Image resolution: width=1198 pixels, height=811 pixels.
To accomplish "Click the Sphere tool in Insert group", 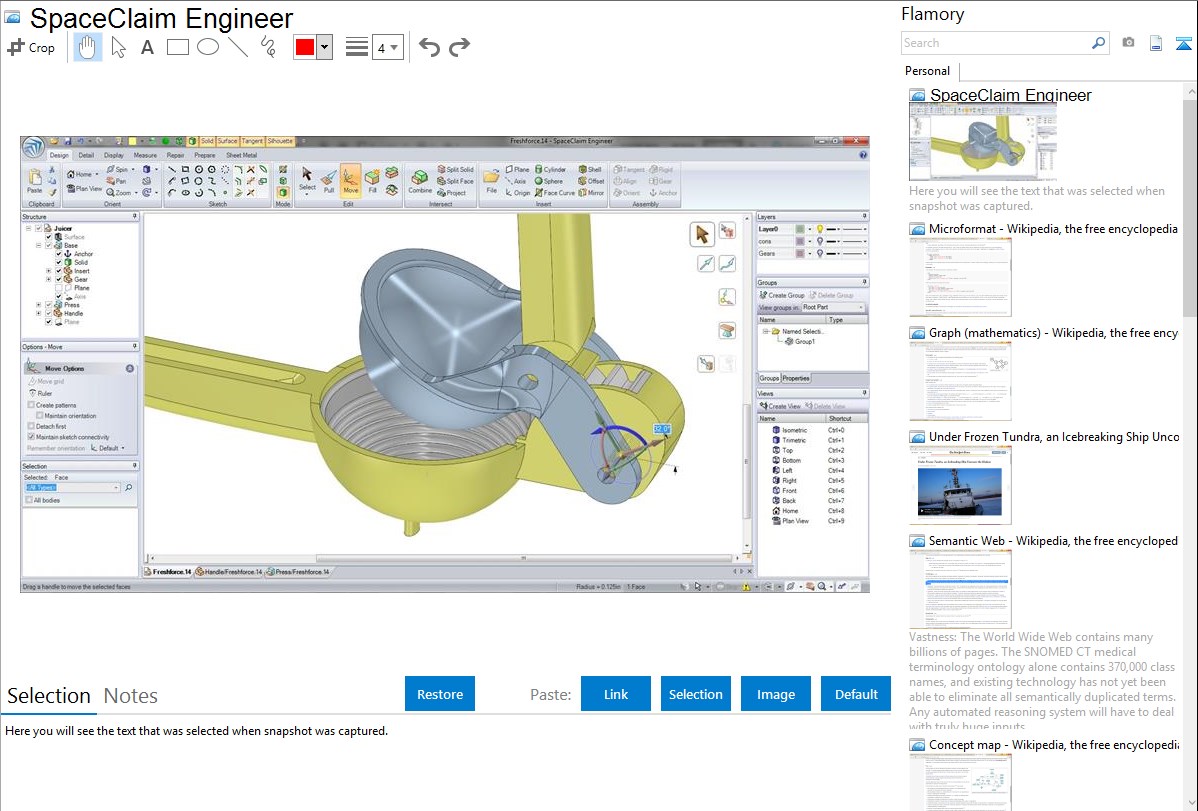I will pos(549,181).
